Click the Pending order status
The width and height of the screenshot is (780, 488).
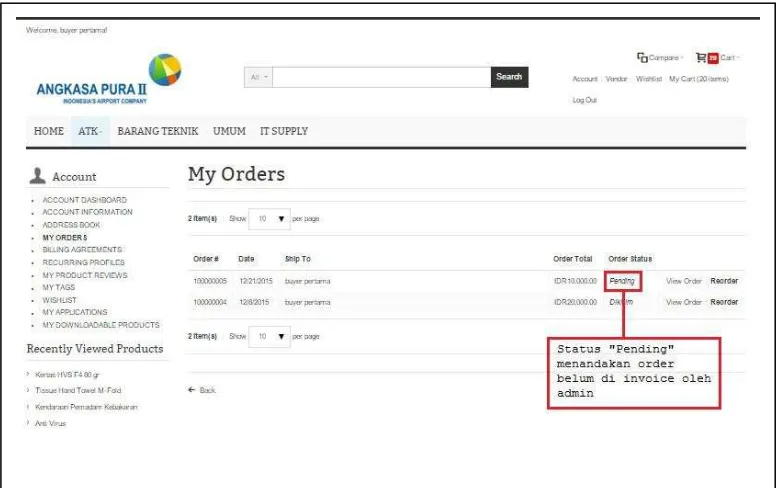coord(622,282)
